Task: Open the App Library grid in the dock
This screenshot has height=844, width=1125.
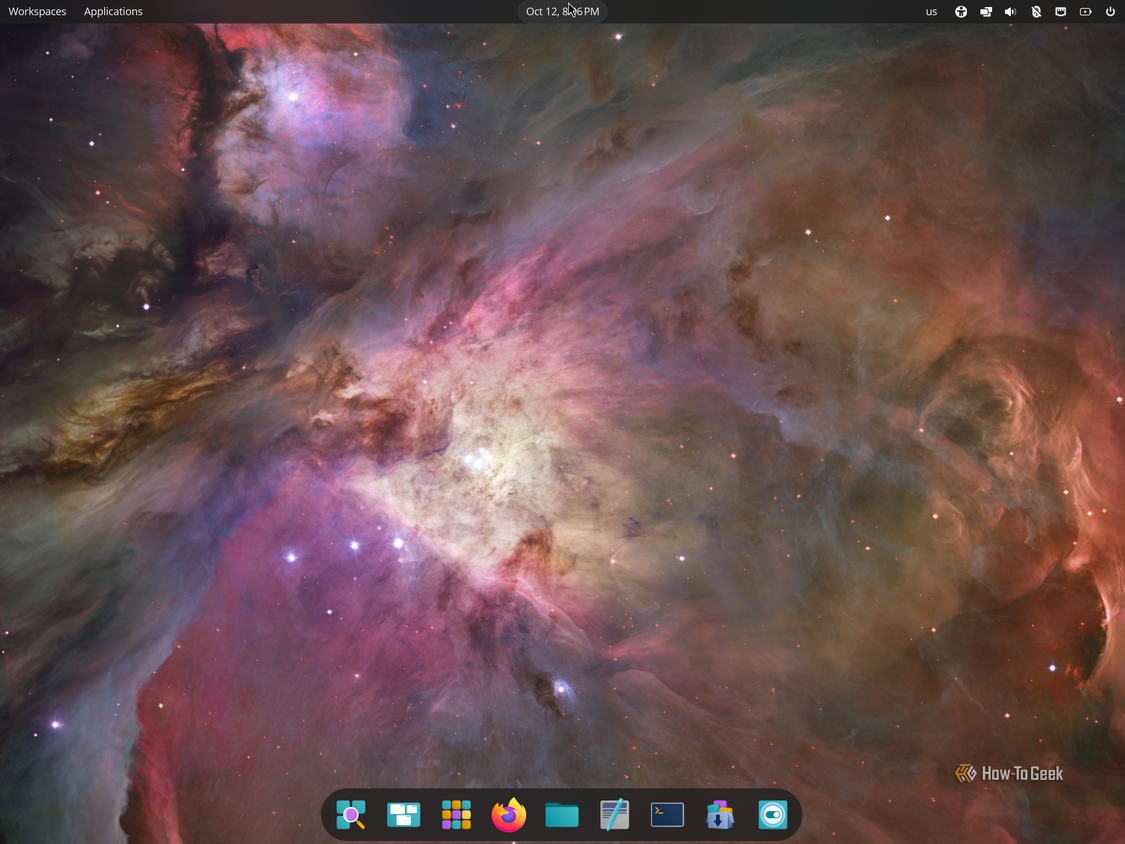Action: click(x=456, y=815)
